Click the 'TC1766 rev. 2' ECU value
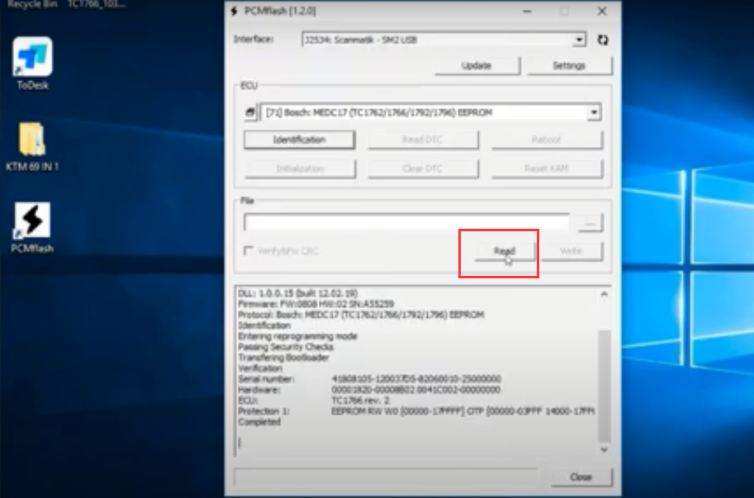 click(361, 400)
